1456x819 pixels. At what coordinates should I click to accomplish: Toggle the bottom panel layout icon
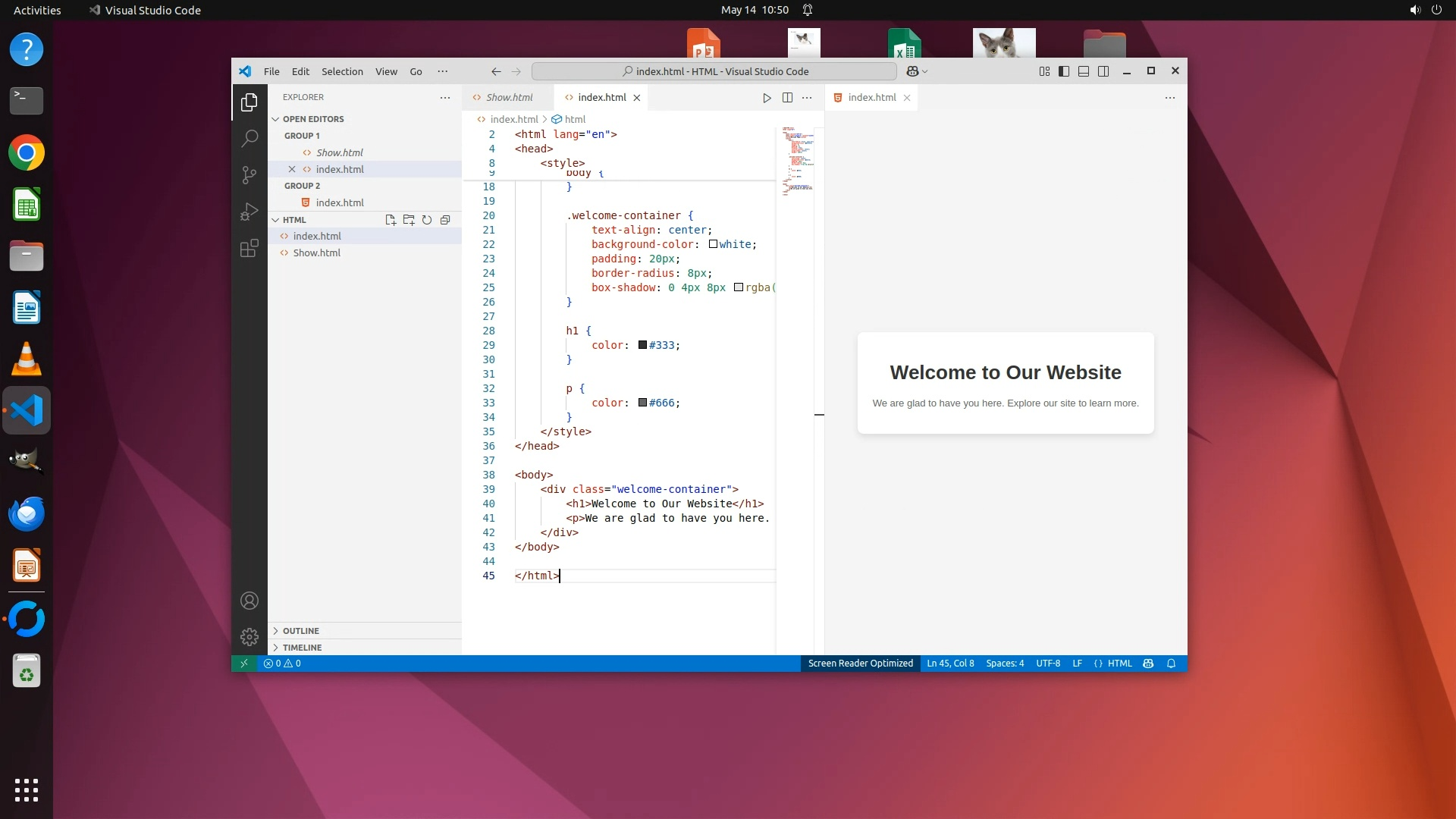1084,71
